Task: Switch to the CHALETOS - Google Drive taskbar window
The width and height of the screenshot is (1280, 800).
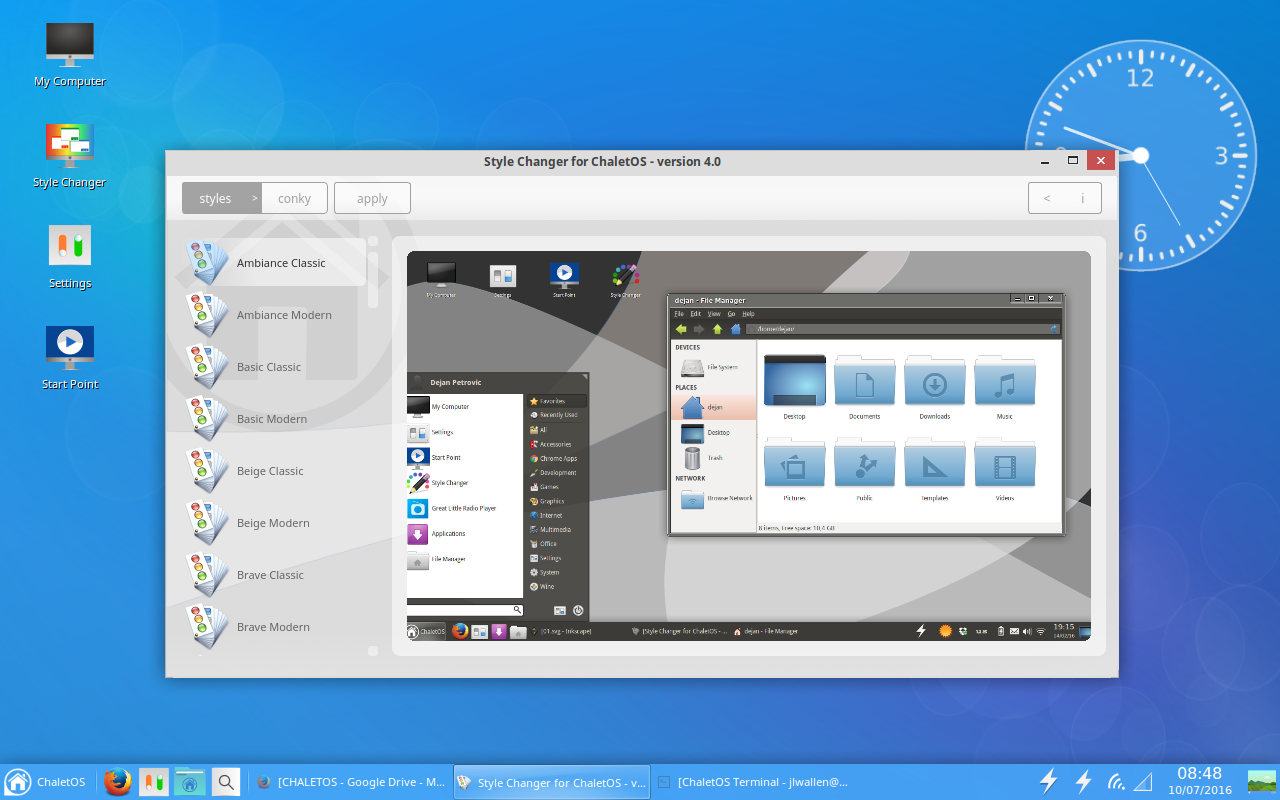Action: coord(351,782)
